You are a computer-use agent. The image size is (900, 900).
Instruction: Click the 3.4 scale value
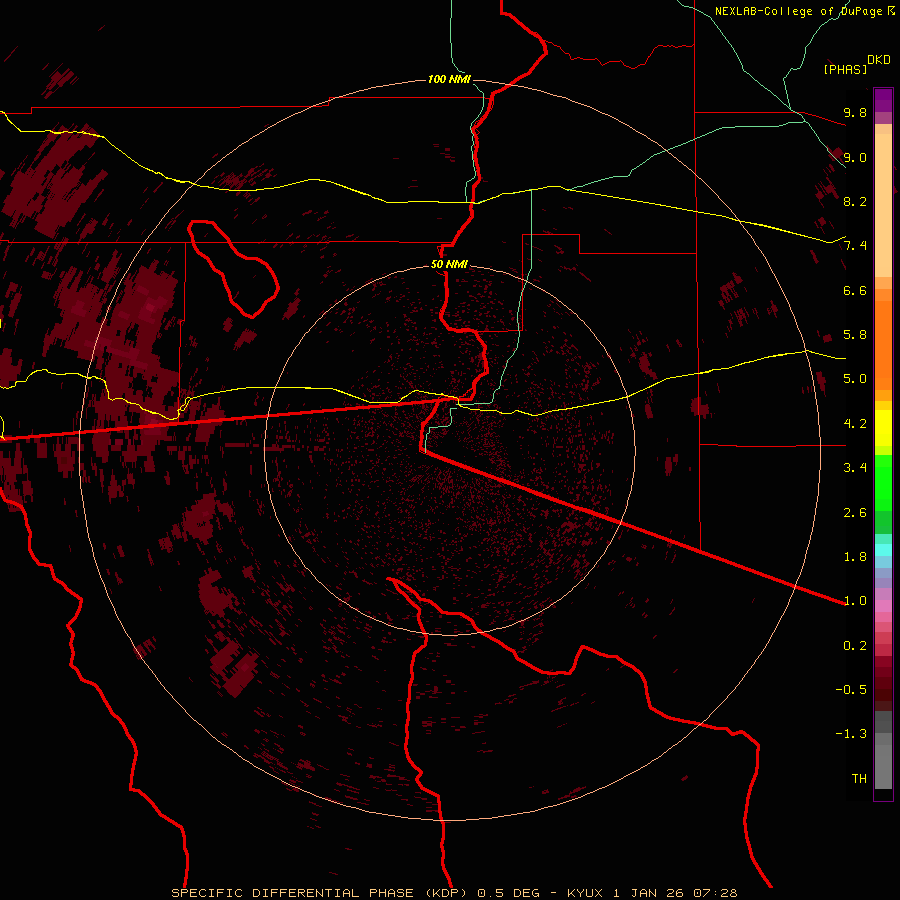point(855,468)
